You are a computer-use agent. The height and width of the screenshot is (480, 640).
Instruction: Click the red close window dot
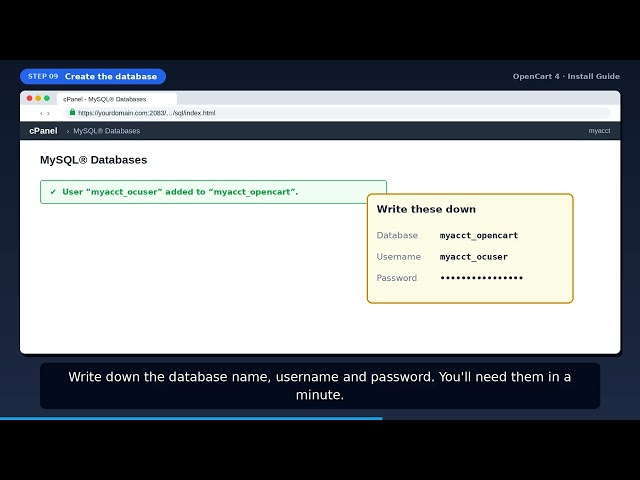pyautogui.click(x=29, y=98)
